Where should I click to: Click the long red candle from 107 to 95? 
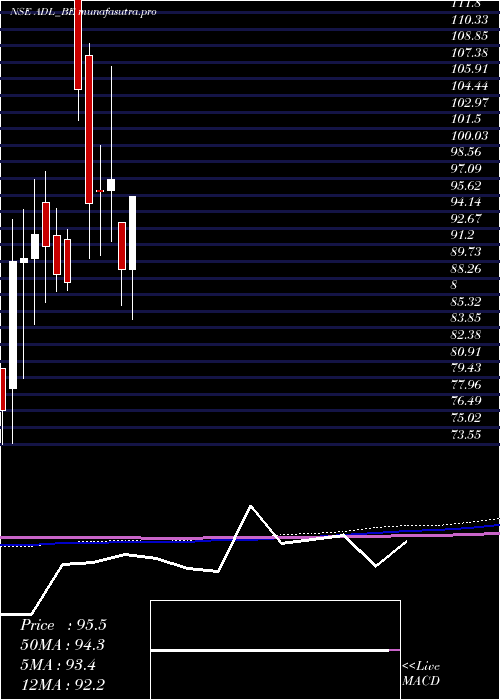tap(89, 129)
